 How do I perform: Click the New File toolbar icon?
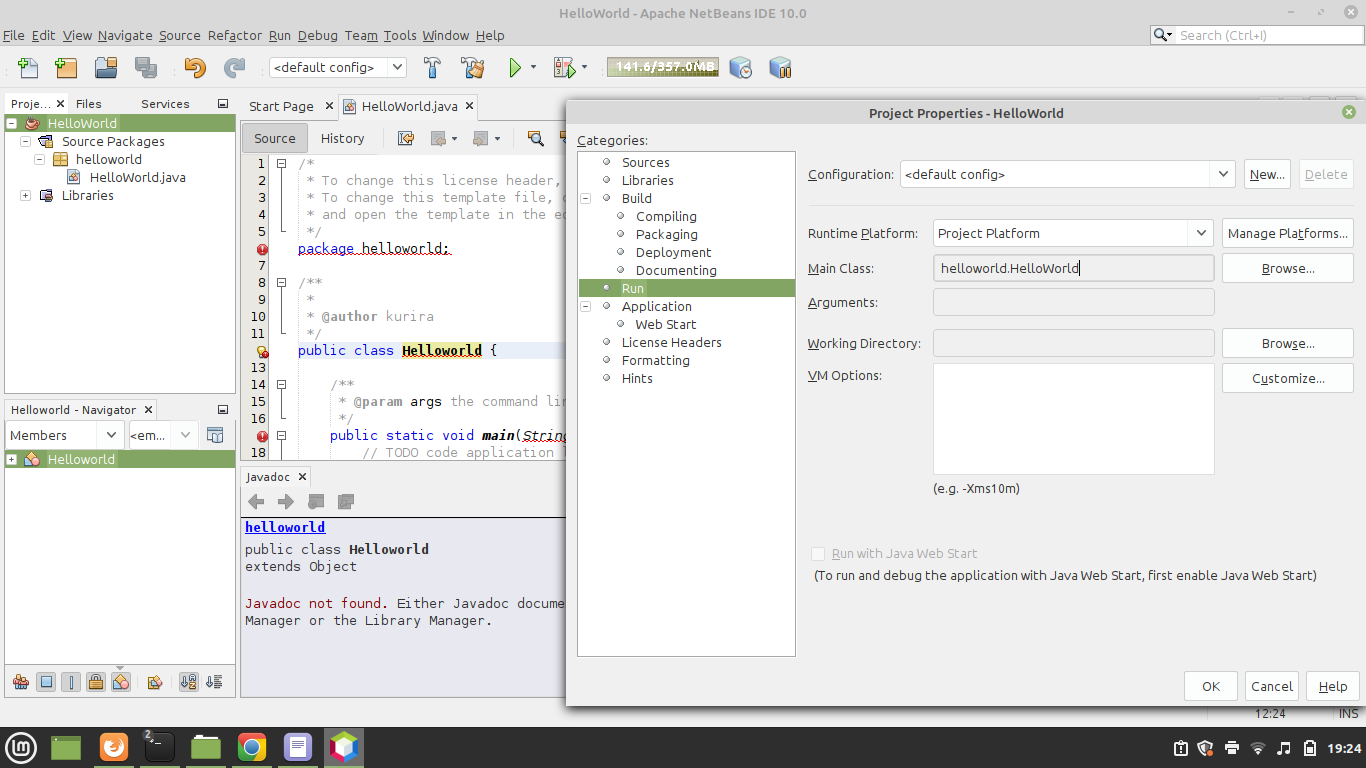[28, 68]
